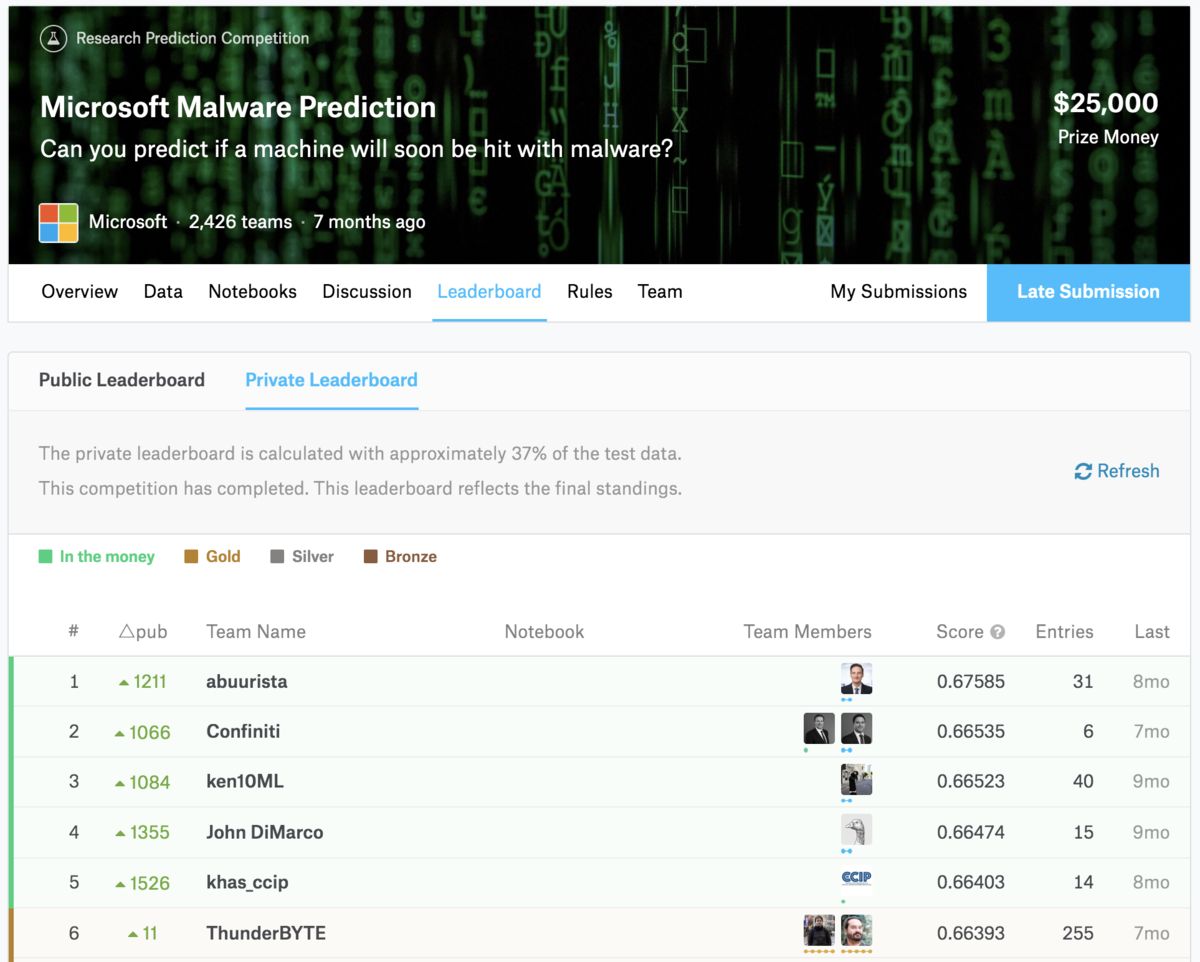Click the Research Prediction Competition flask icon
This screenshot has width=1200, height=962.
pos(53,39)
